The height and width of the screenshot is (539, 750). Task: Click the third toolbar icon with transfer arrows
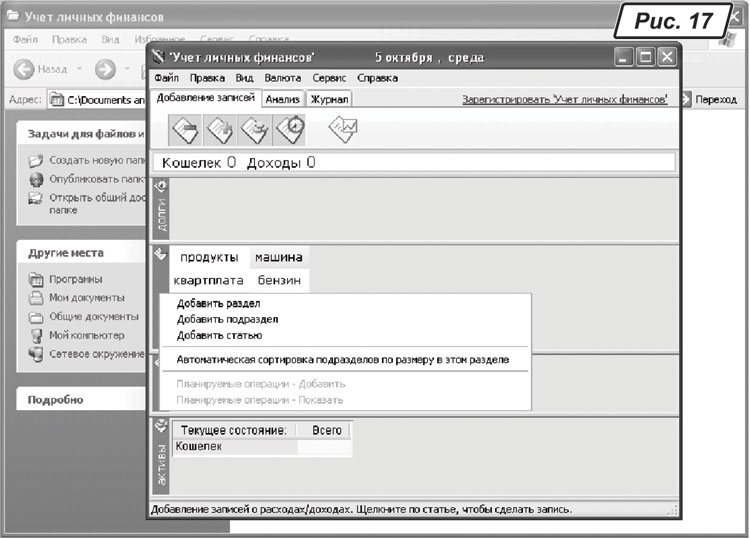(x=256, y=129)
